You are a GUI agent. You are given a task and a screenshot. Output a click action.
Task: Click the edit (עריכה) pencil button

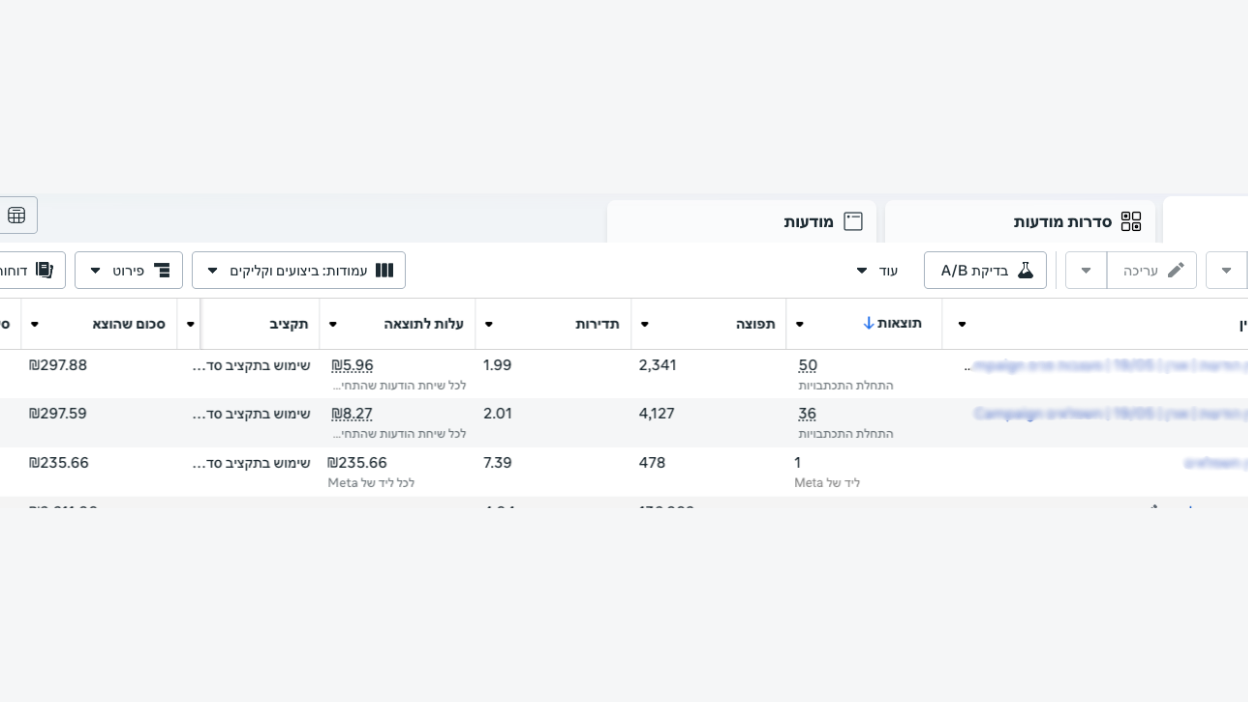pos(1152,271)
